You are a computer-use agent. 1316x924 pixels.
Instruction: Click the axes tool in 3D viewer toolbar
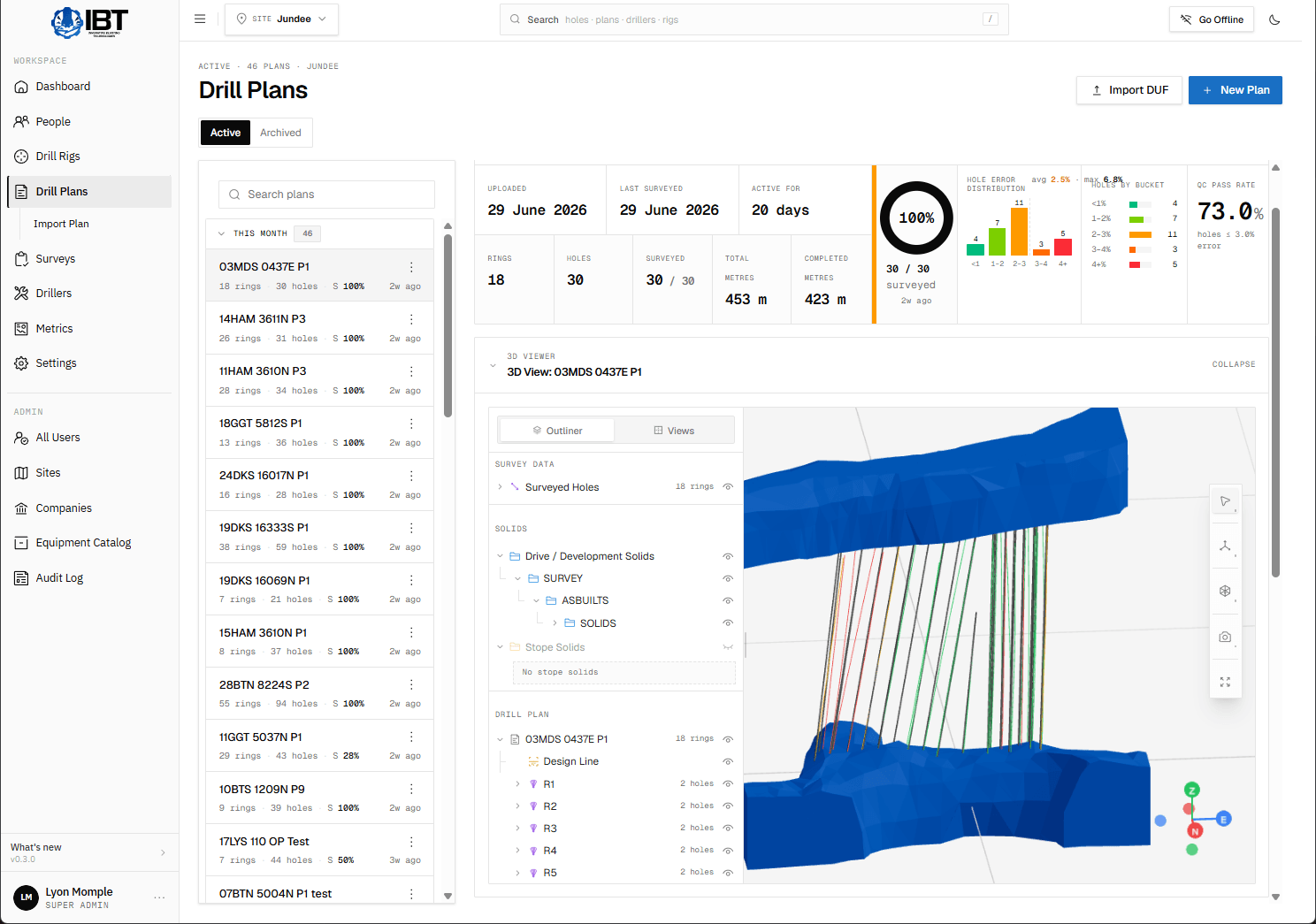coord(1225,546)
